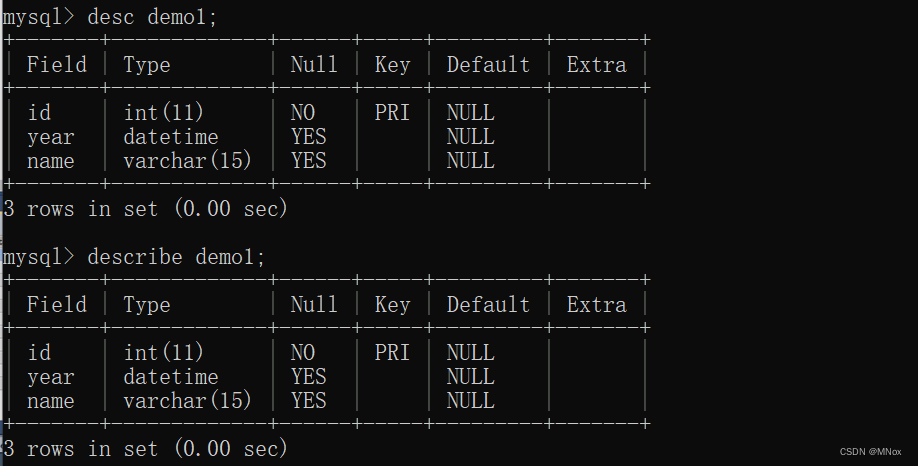Click the 'year' field in second table
The height and width of the screenshot is (466, 918).
51,378
